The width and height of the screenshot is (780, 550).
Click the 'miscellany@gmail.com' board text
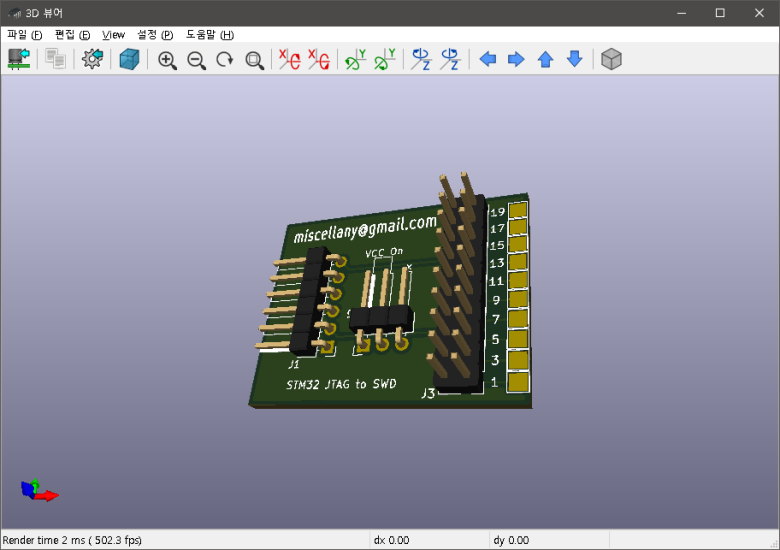pyautogui.click(x=365, y=228)
